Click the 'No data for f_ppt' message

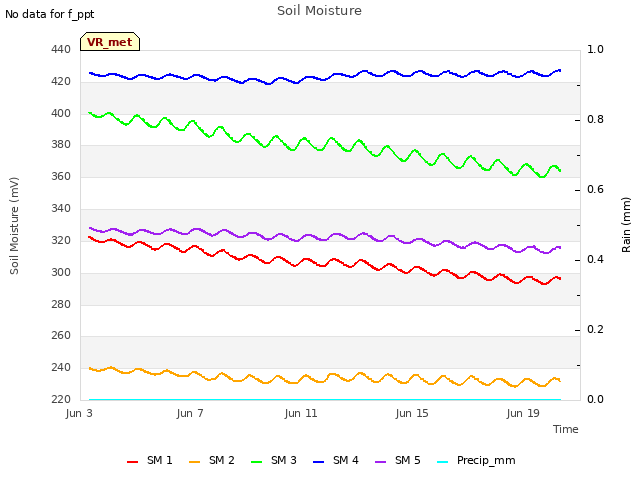pos(49,14)
